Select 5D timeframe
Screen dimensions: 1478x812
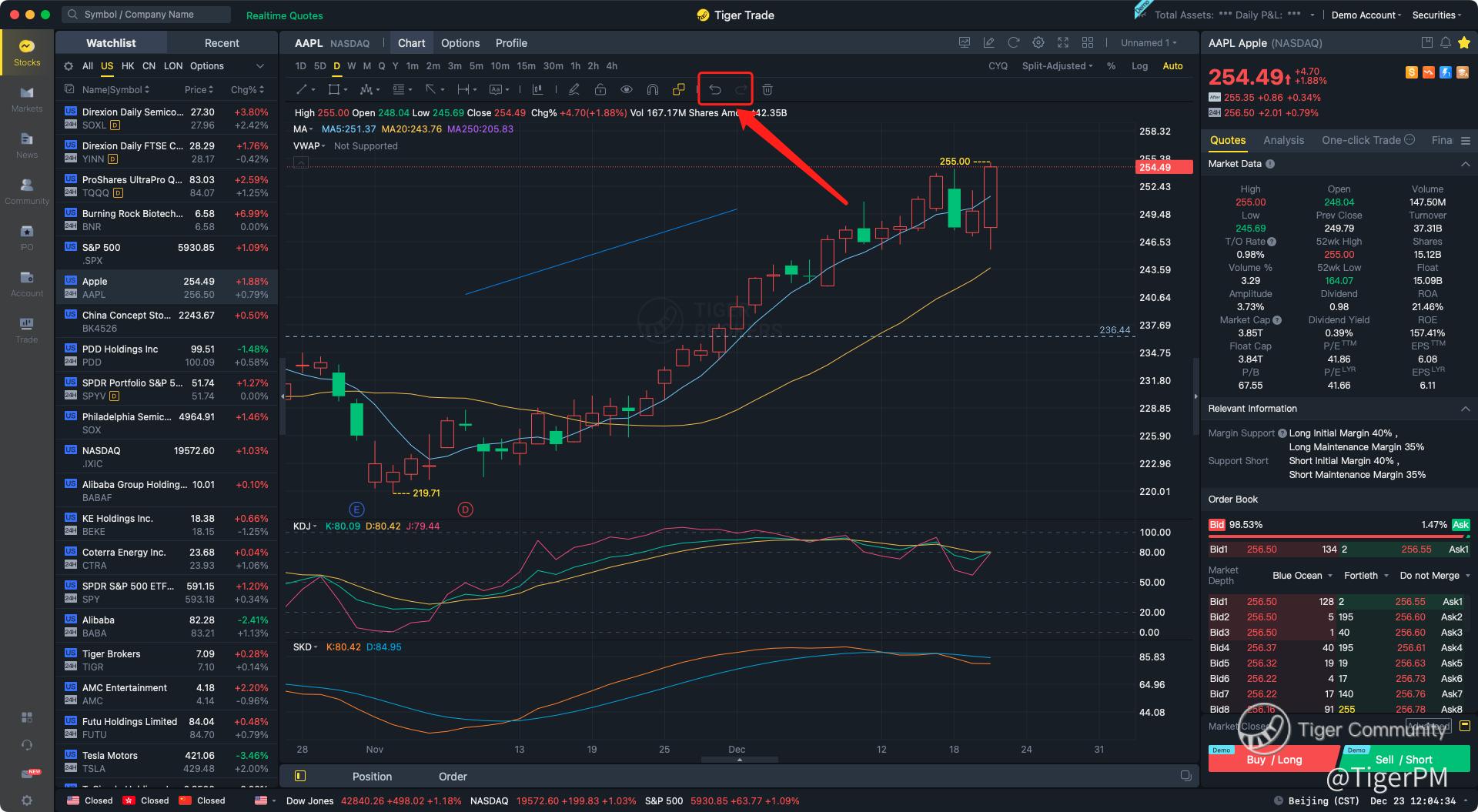click(319, 66)
